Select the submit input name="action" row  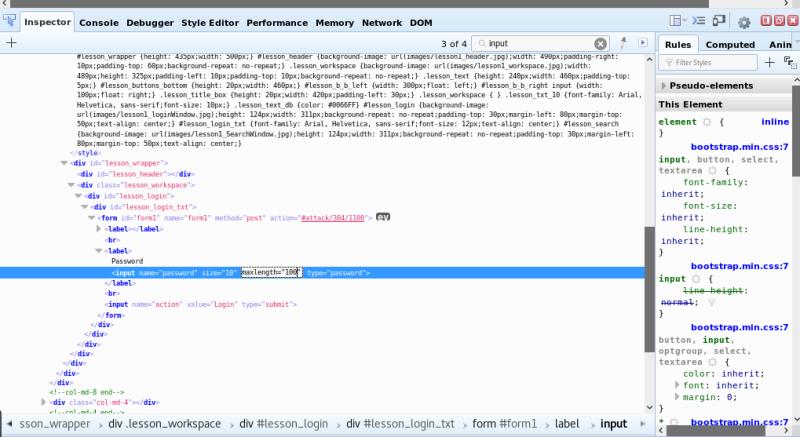[201, 304]
